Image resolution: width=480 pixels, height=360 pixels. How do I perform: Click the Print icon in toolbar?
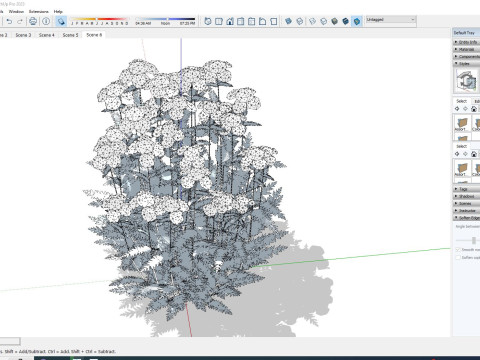coord(33,22)
